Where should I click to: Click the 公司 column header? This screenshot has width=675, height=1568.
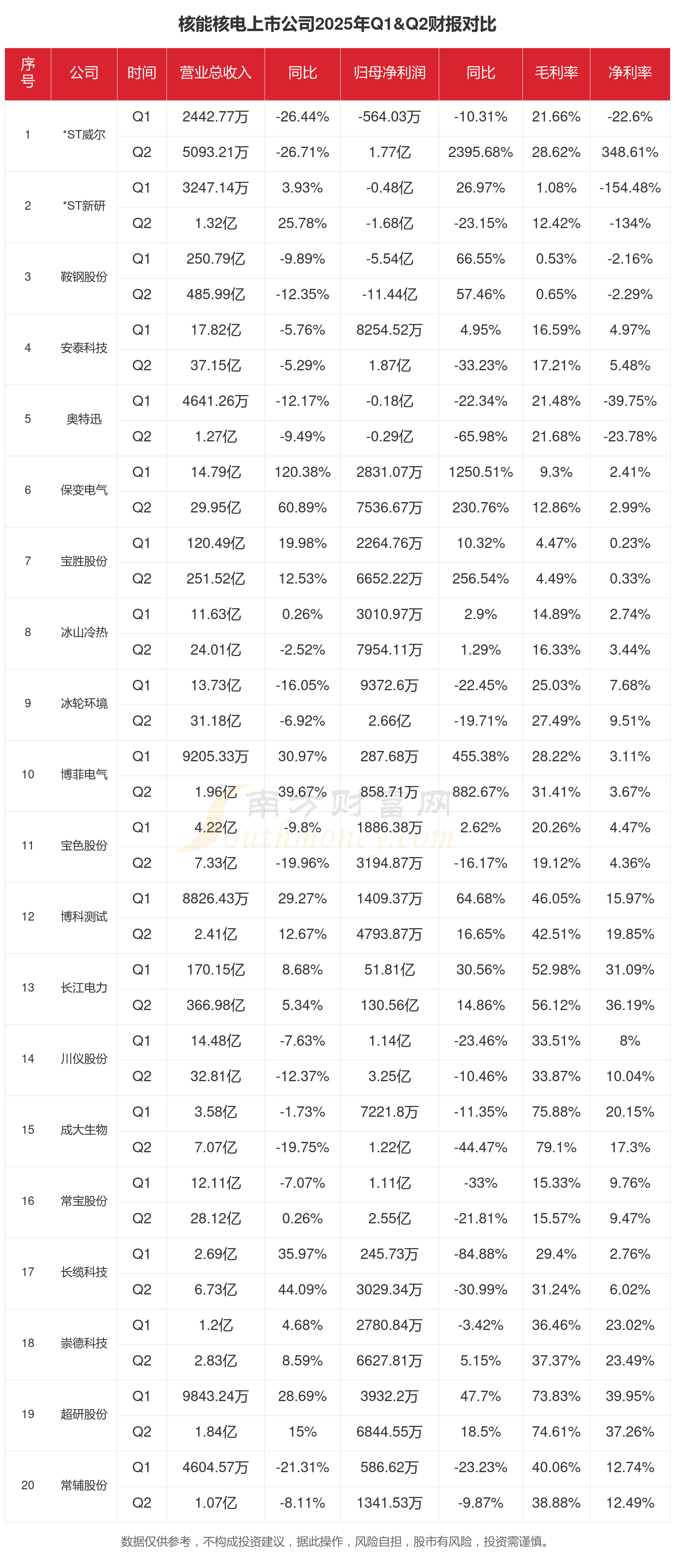click(84, 73)
